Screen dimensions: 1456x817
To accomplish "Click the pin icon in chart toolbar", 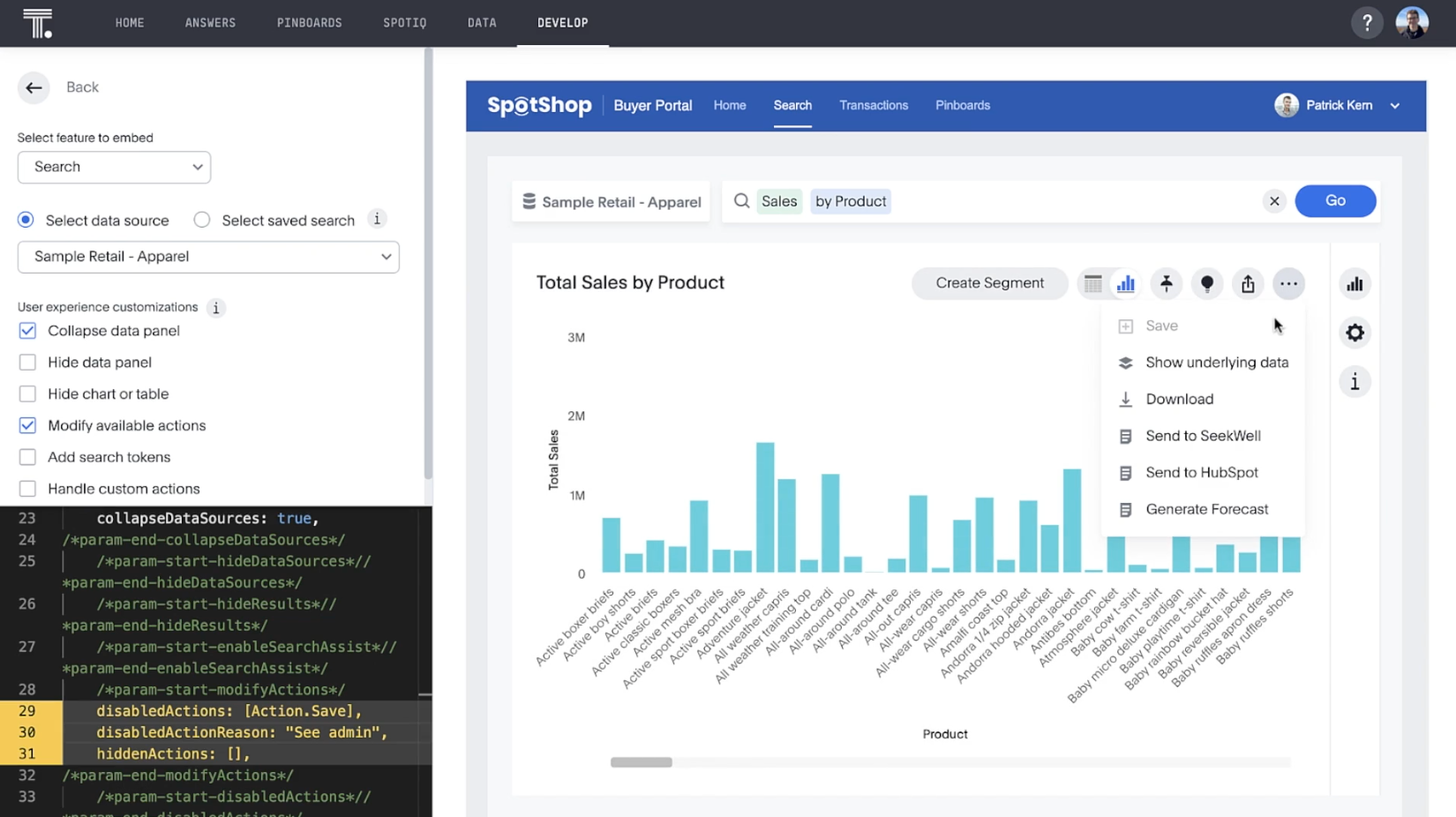I will pos(1167,283).
